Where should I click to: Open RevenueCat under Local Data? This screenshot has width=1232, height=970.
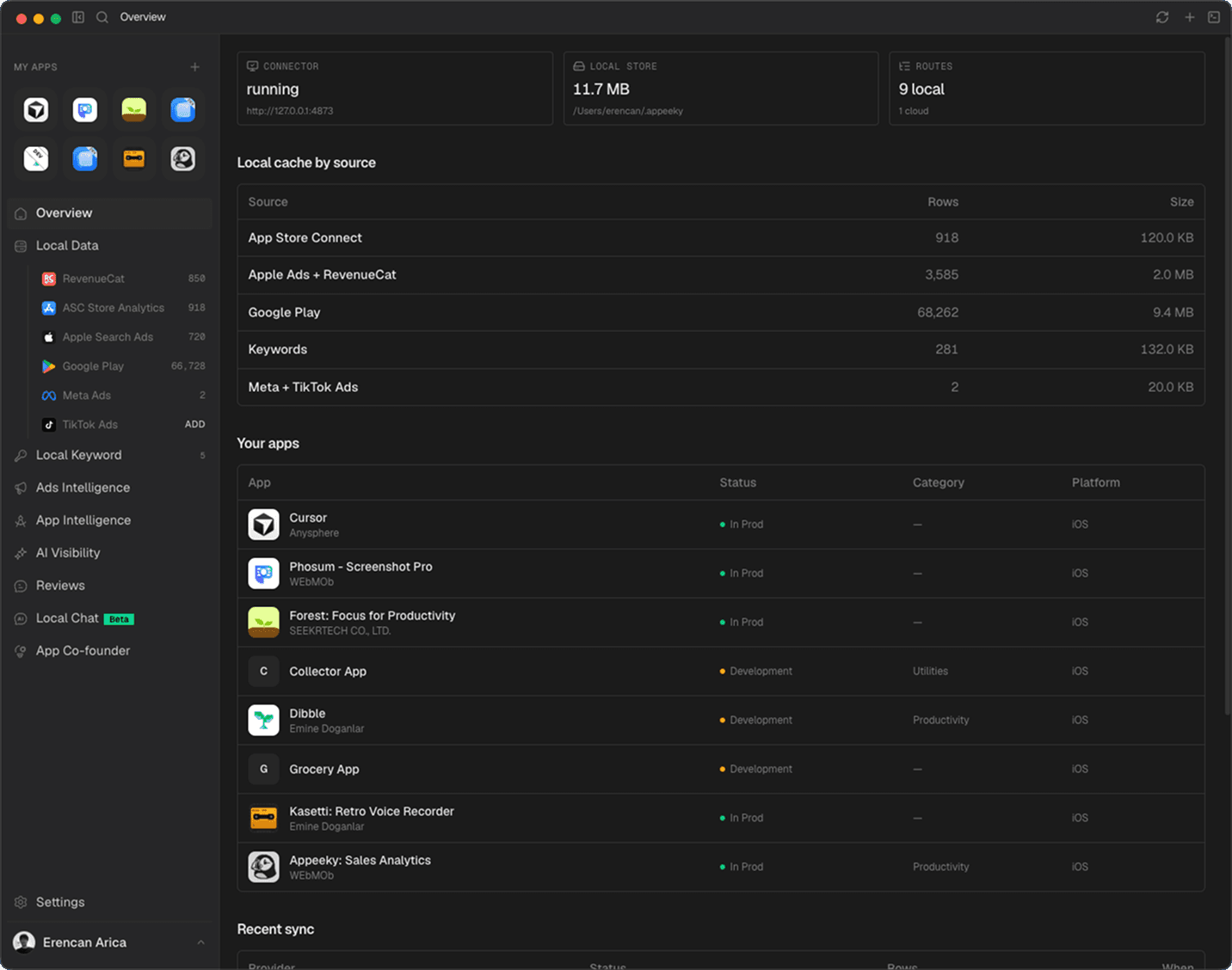(123, 279)
